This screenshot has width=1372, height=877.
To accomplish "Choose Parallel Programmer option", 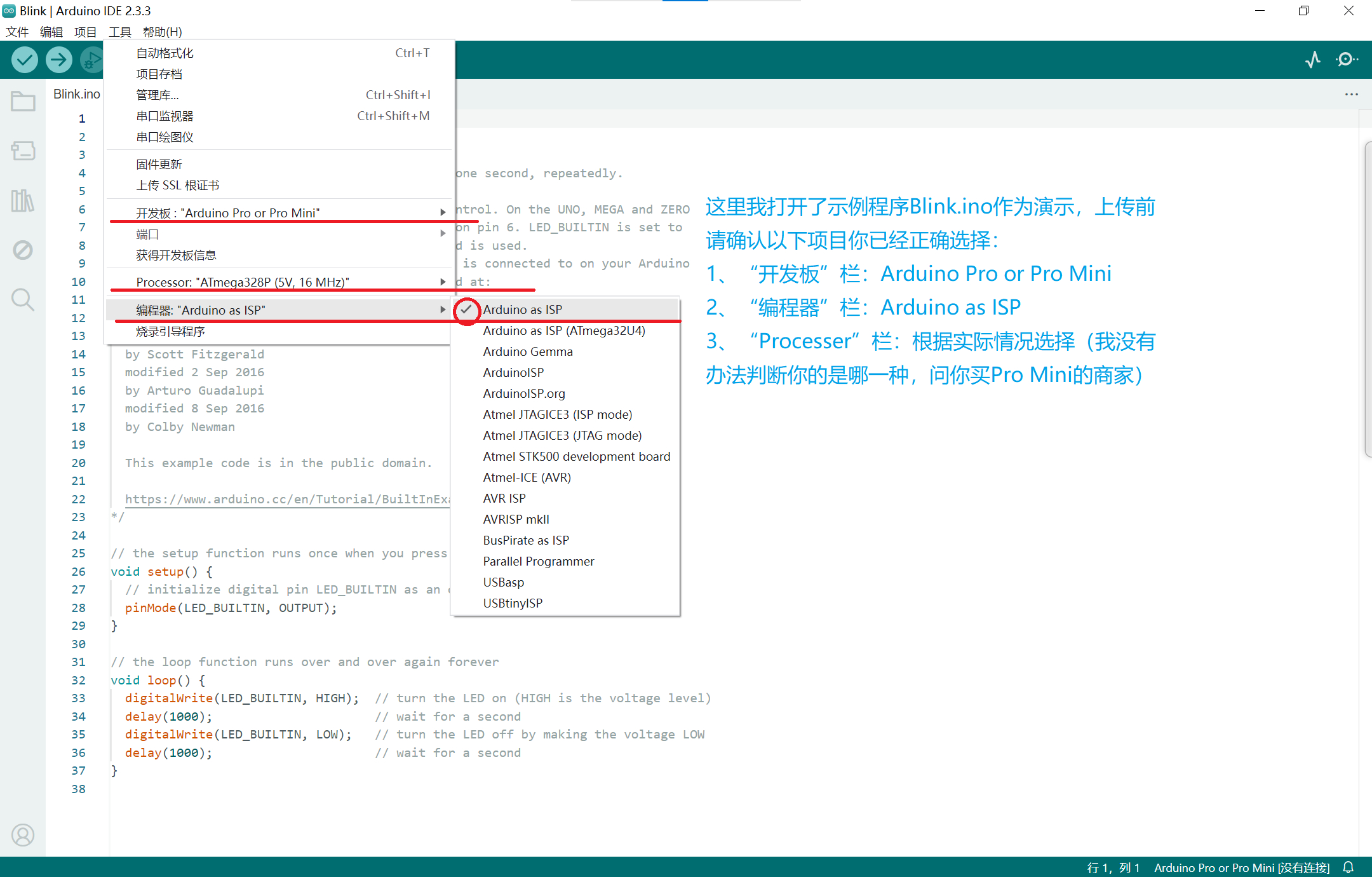I will (x=565, y=561).
